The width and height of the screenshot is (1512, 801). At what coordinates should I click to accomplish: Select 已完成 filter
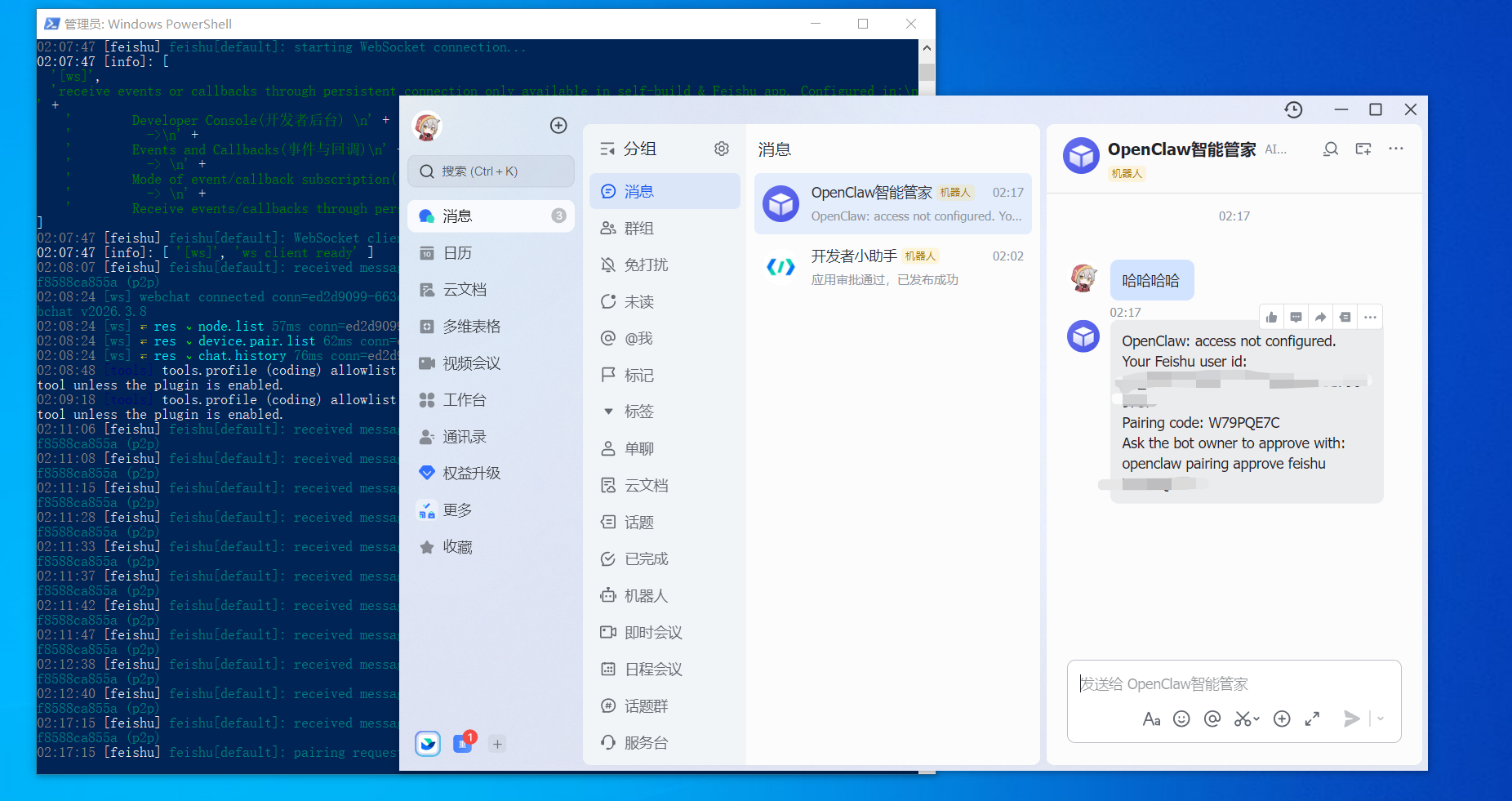pyautogui.click(x=665, y=558)
